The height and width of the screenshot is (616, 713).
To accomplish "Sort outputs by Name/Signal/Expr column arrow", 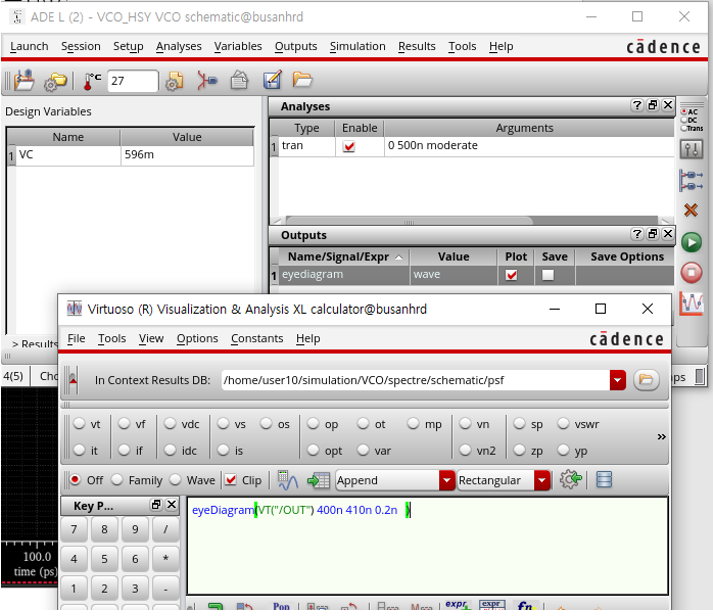I will click(x=399, y=257).
